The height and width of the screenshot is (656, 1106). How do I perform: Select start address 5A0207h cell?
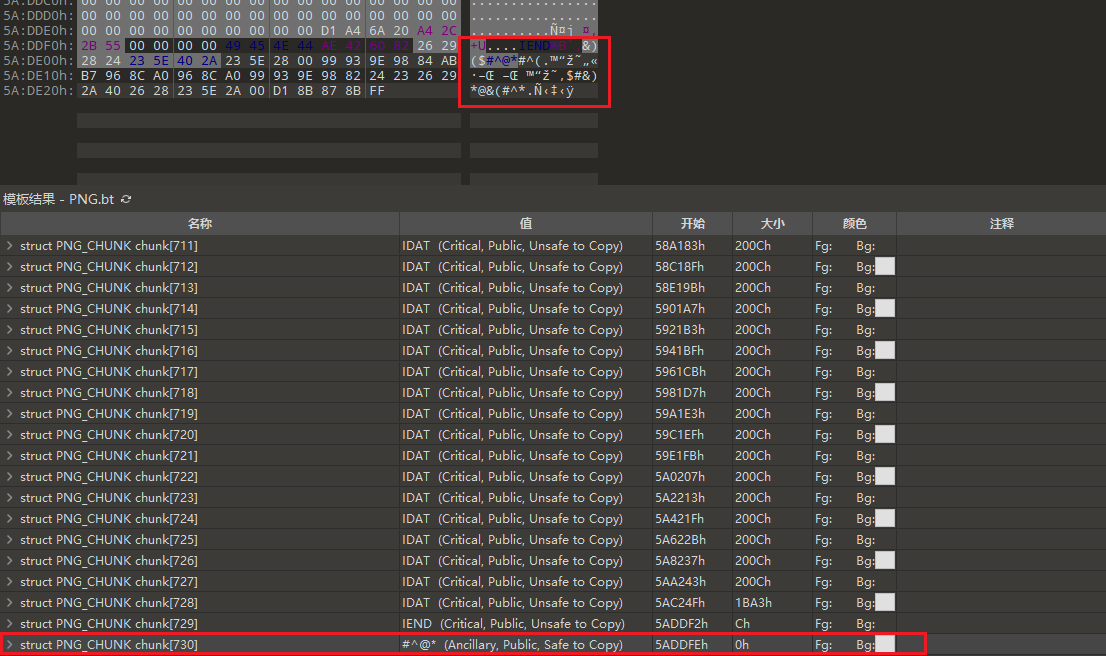[x=680, y=477]
